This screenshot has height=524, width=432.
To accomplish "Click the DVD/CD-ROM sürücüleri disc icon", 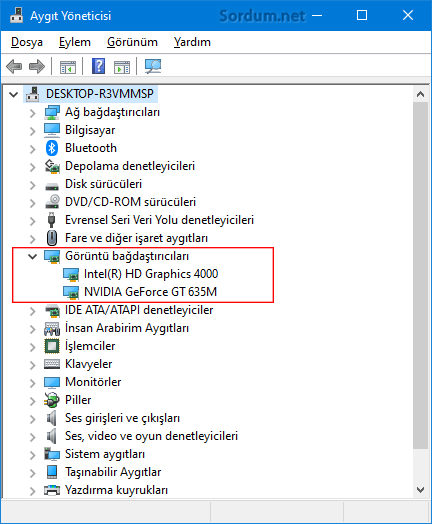I will click(52, 202).
